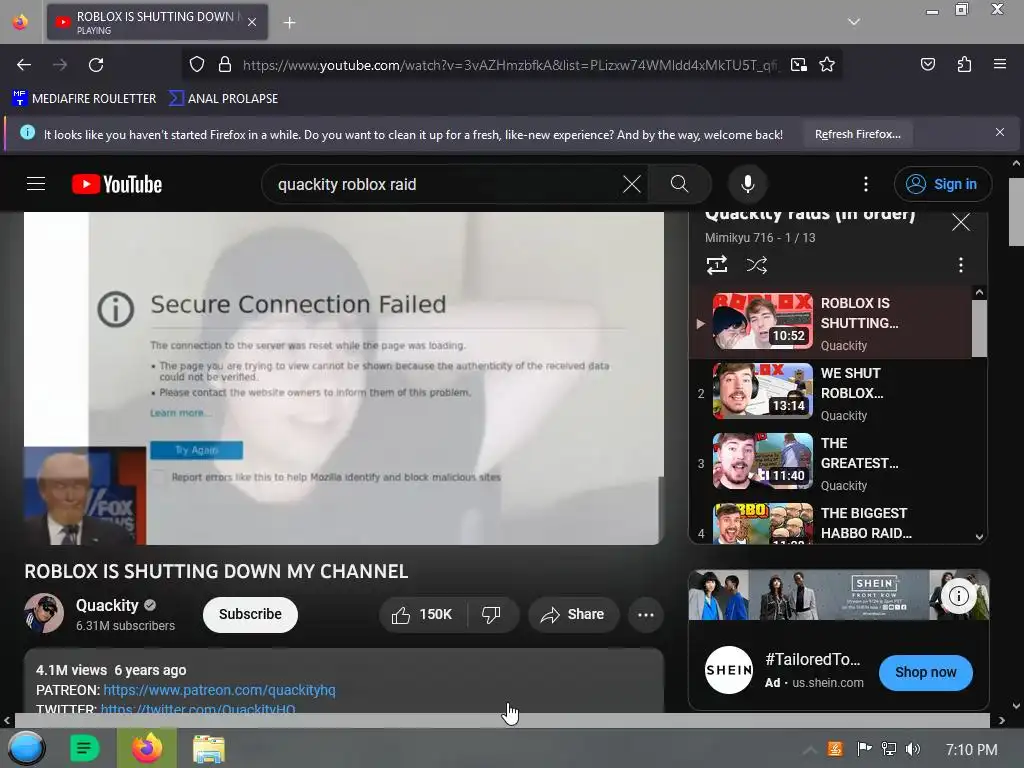
Task: Dismiss the Firefox refresh notification bar
Action: pos(999,133)
